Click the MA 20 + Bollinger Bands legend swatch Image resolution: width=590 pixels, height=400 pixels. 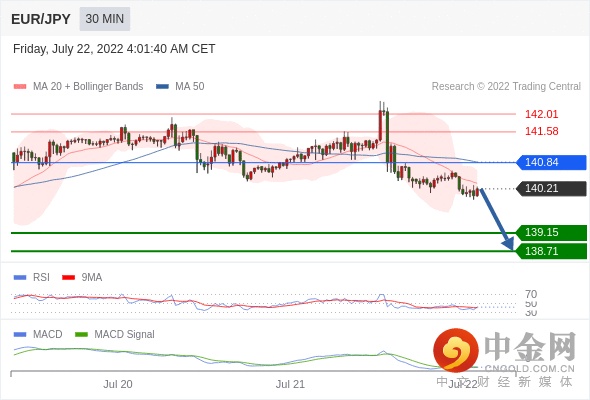pos(20,87)
